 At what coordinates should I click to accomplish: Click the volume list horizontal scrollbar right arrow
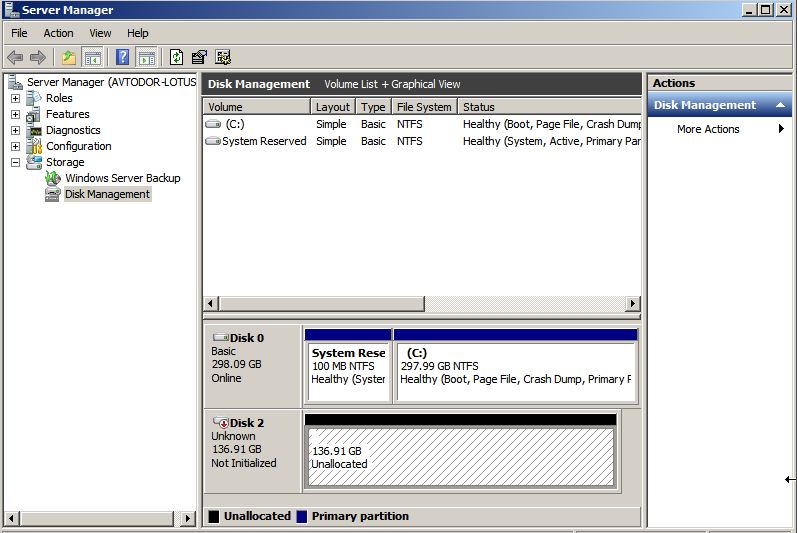coord(633,303)
